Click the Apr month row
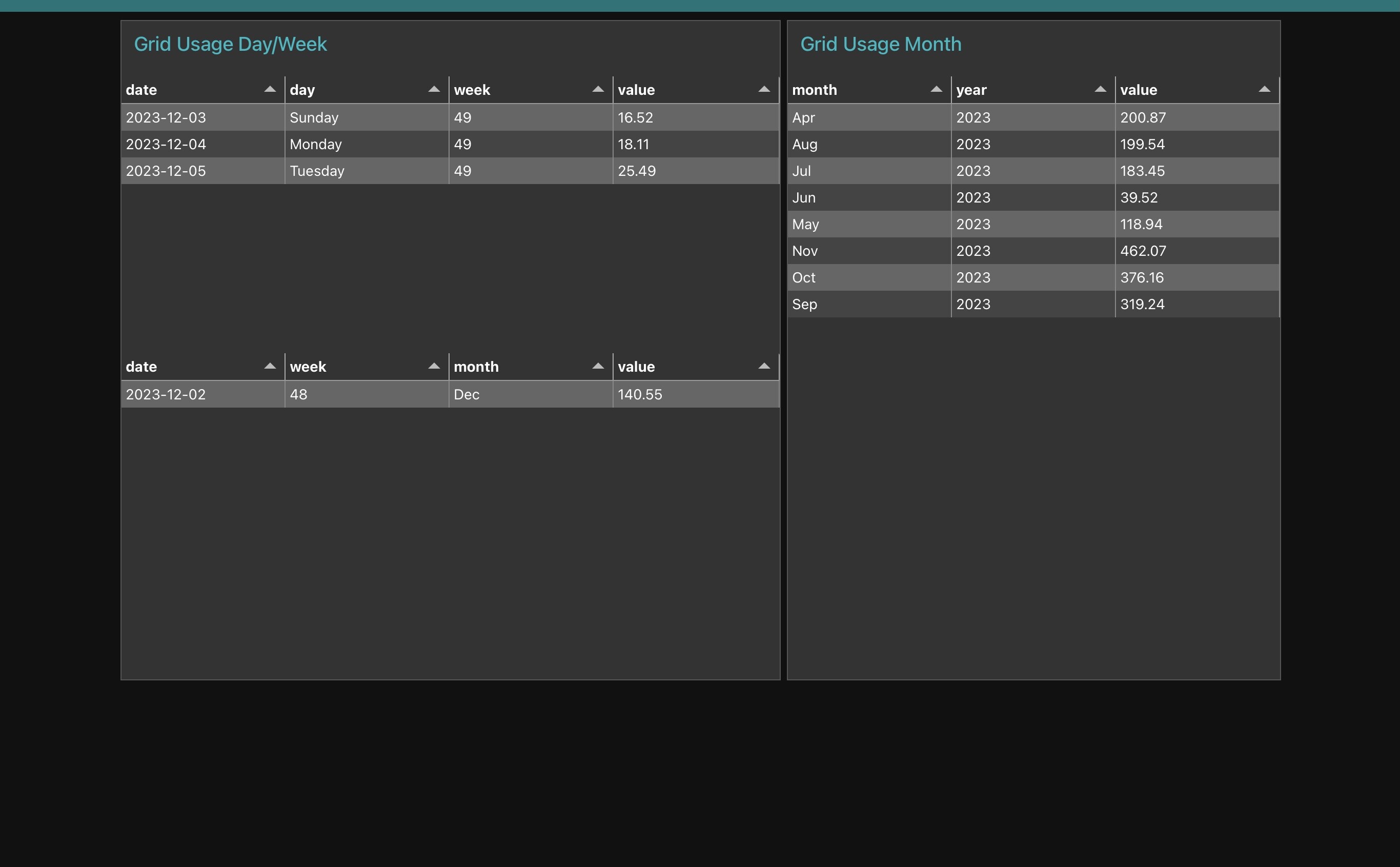This screenshot has height=867, width=1400. 1033,117
